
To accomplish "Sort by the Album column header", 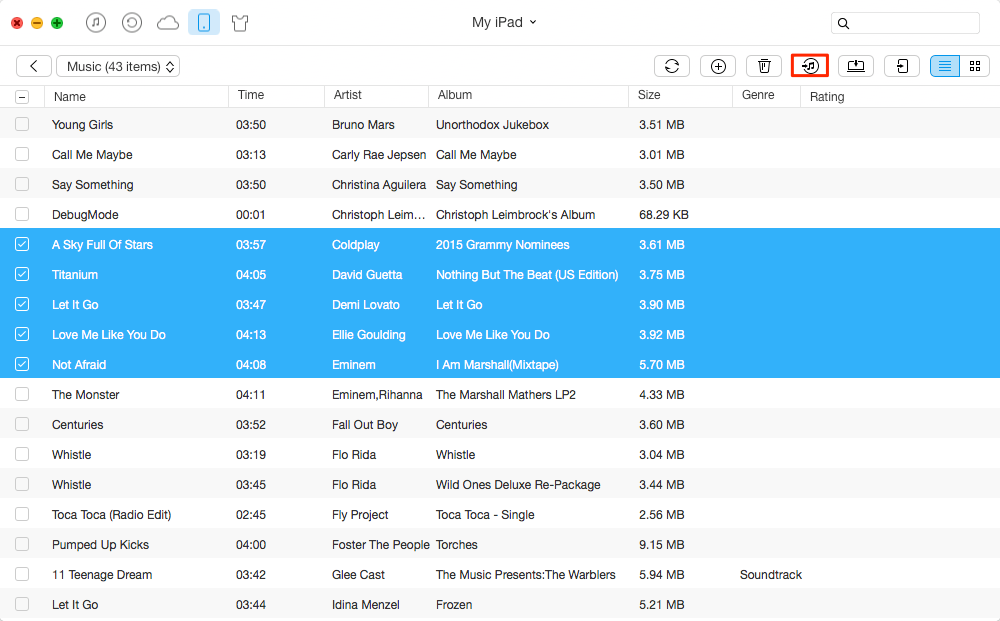I will (x=455, y=95).
